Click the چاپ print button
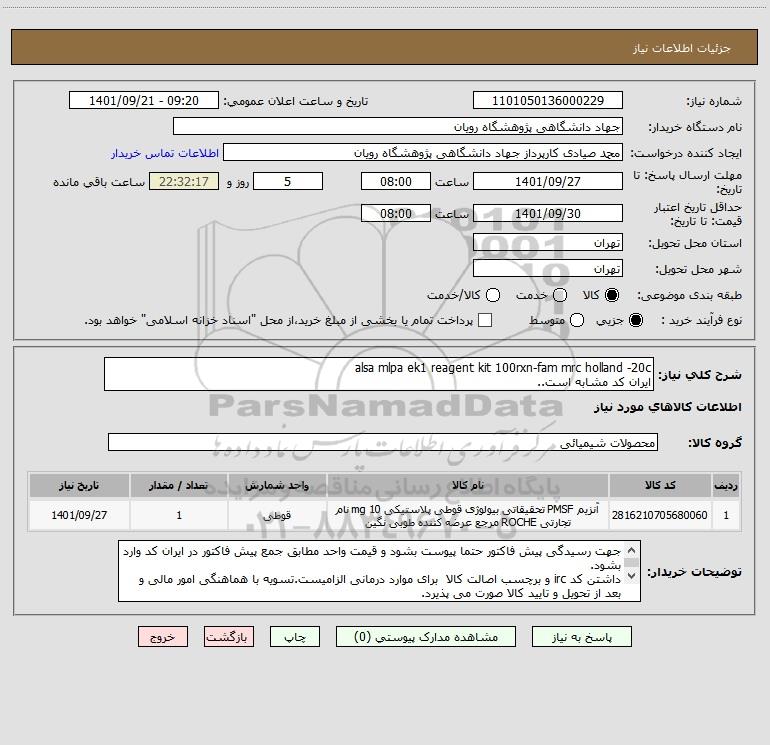This screenshot has width=770, height=745. 295,637
